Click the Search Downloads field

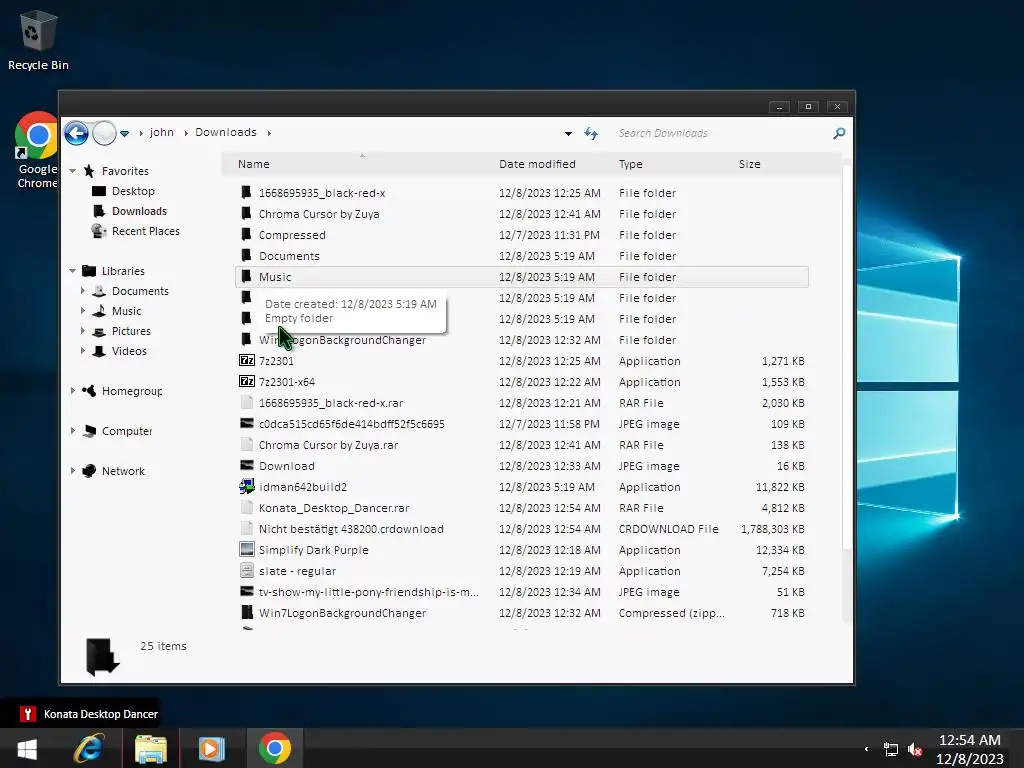pos(722,133)
